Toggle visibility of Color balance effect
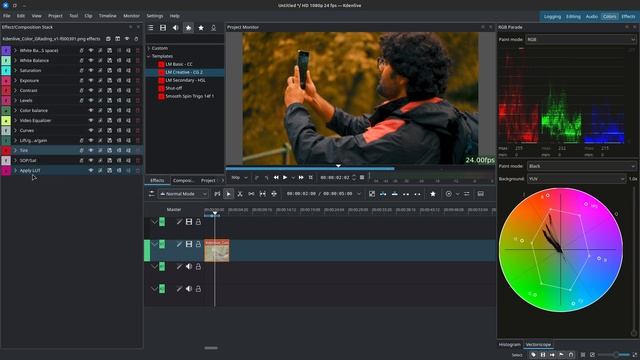 (91, 111)
